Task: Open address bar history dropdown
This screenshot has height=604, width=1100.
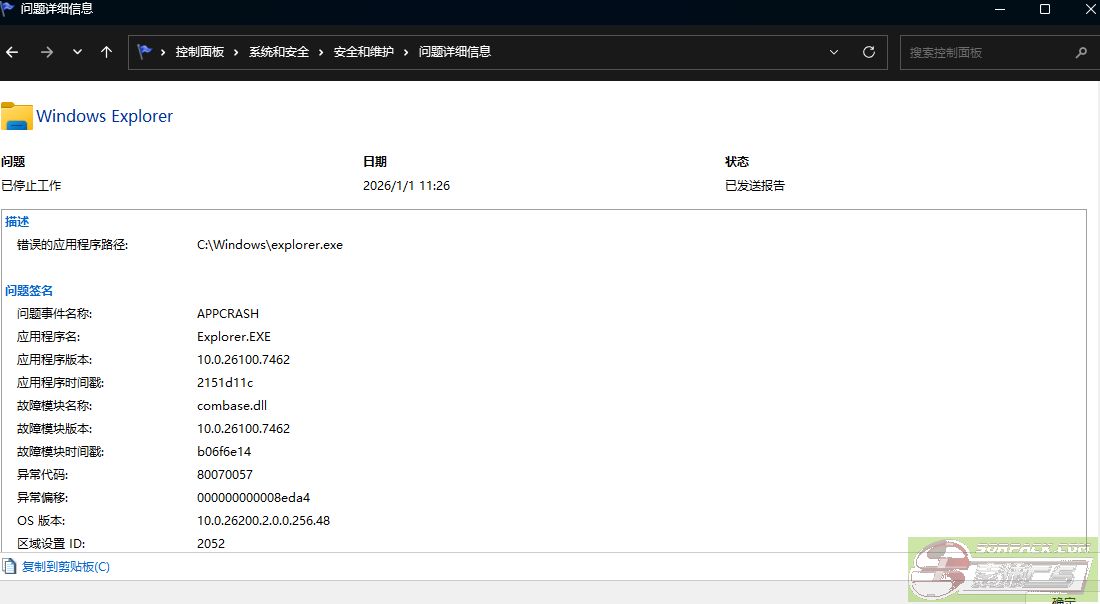Action: (x=834, y=52)
